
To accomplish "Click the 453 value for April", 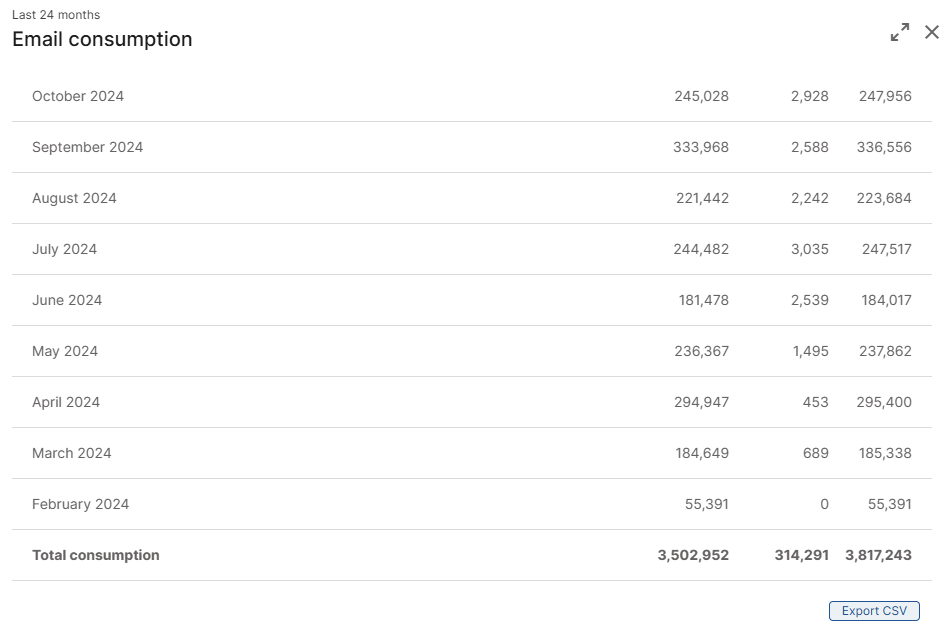I will point(815,402).
